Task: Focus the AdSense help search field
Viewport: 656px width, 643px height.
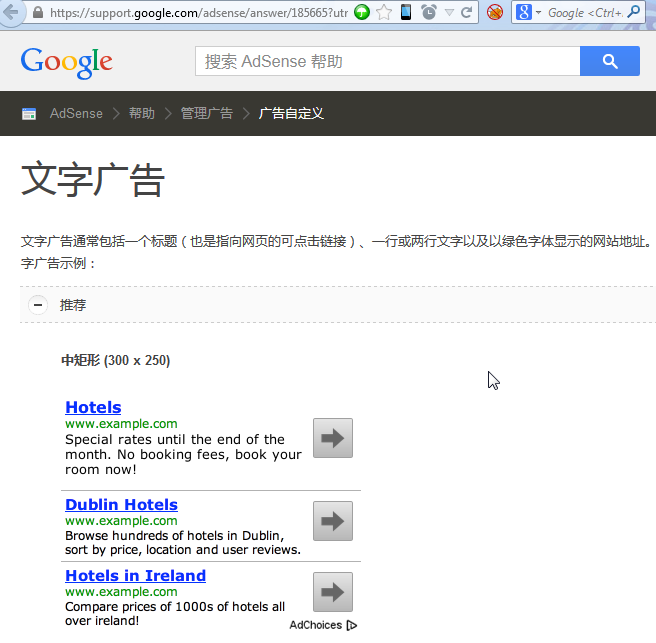Action: click(387, 61)
